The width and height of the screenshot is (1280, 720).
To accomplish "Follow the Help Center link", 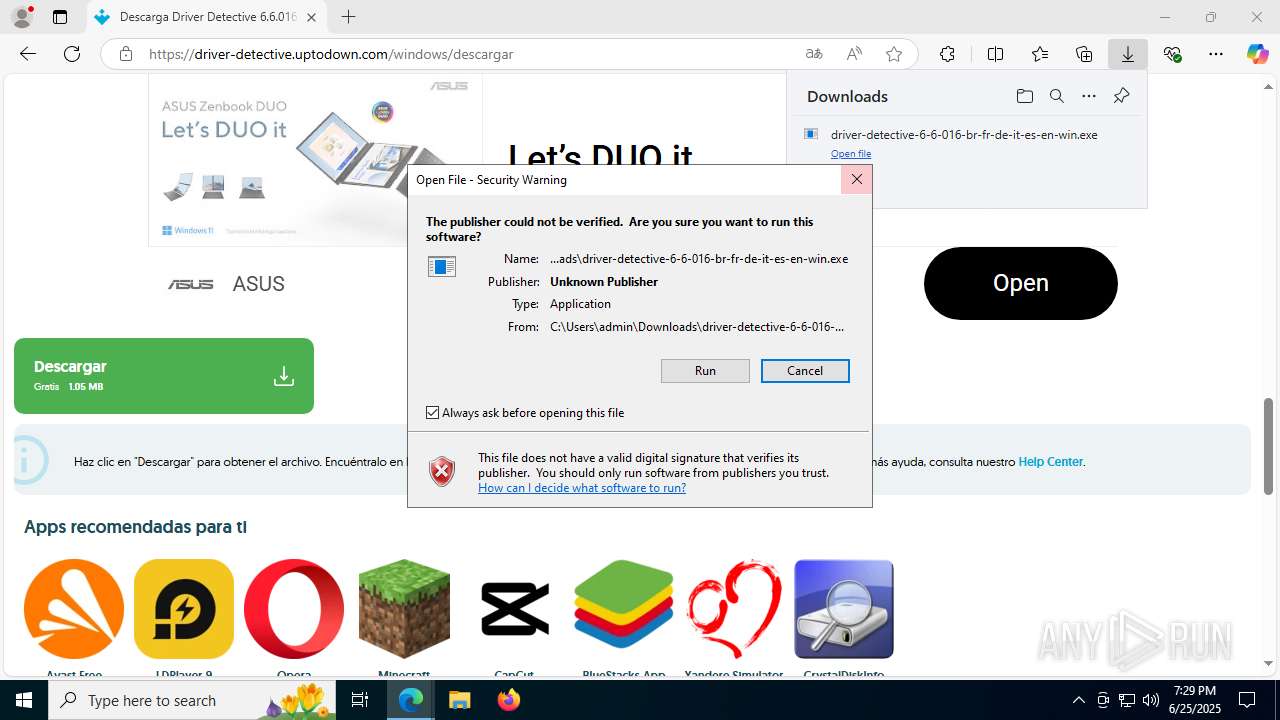I will pos(1050,462).
